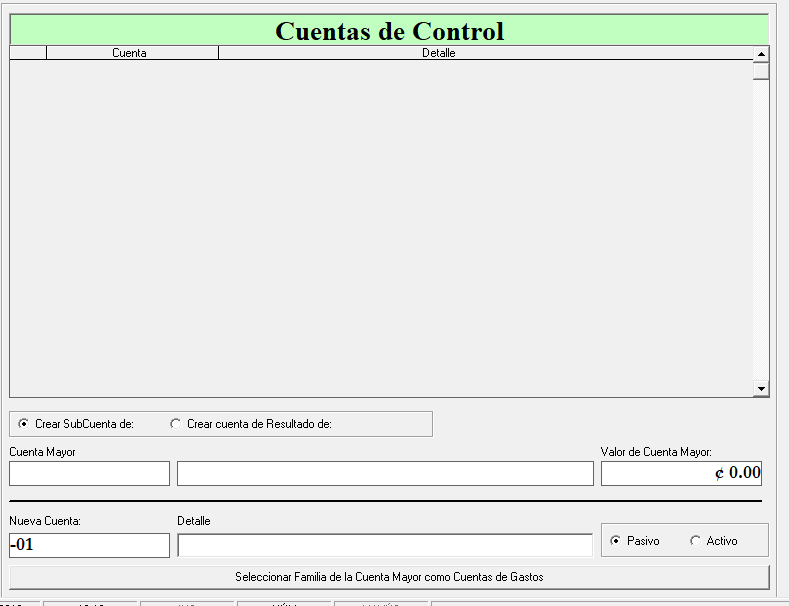Click the Cuenta column header
The image size is (789, 606).
(131, 53)
